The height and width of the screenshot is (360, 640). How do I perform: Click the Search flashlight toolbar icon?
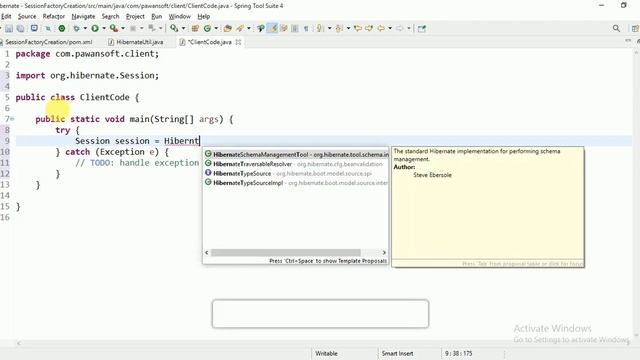(174, 28)
